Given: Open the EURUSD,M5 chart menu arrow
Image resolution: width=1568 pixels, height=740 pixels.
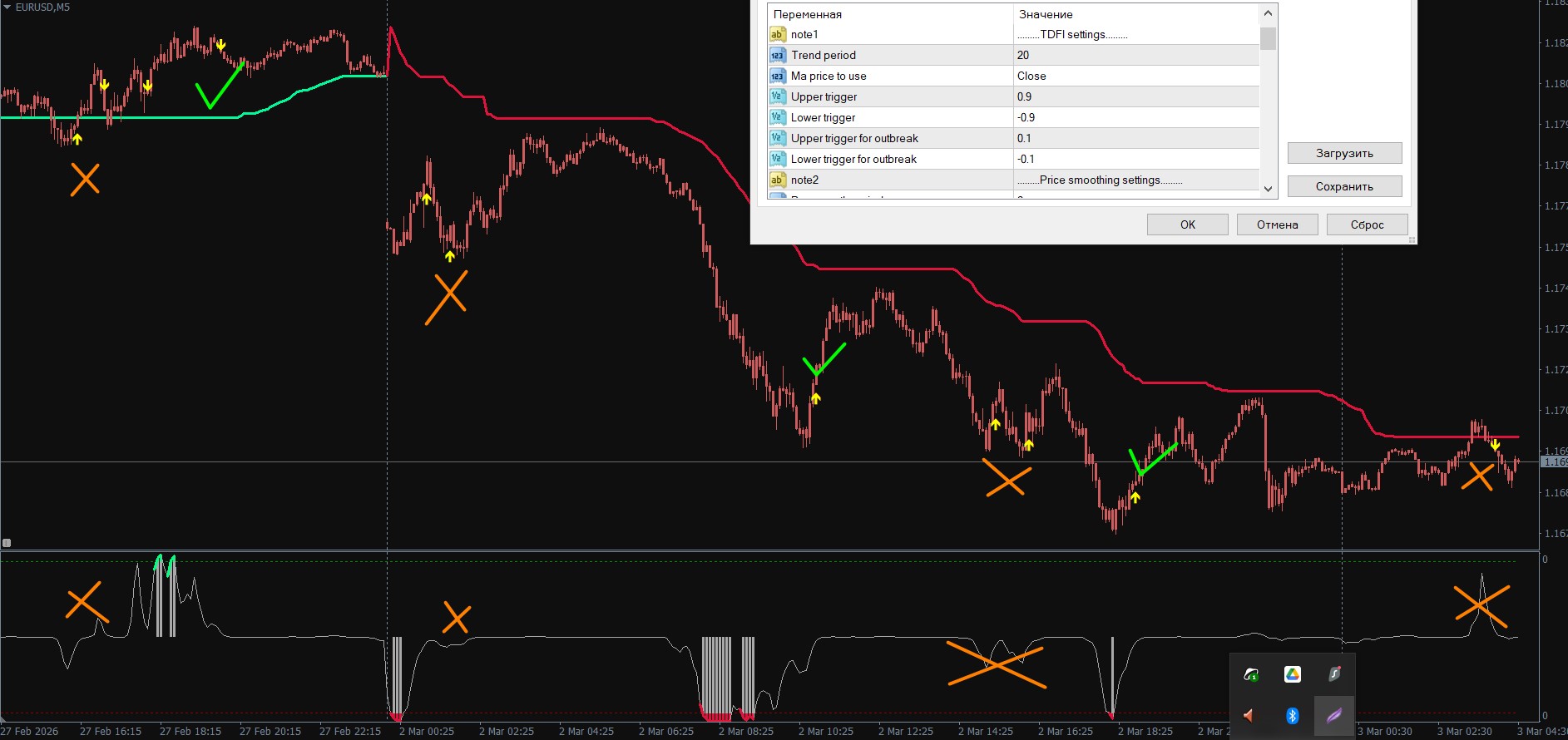Looking at the screenshot, I should click(7, 7).
